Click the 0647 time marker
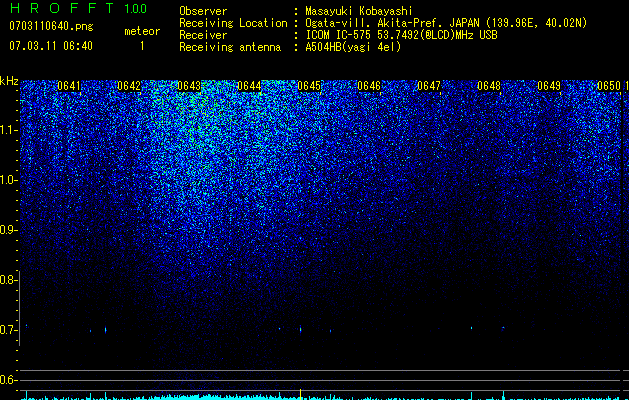The image size is (629, 400). (x=429, y=86)
